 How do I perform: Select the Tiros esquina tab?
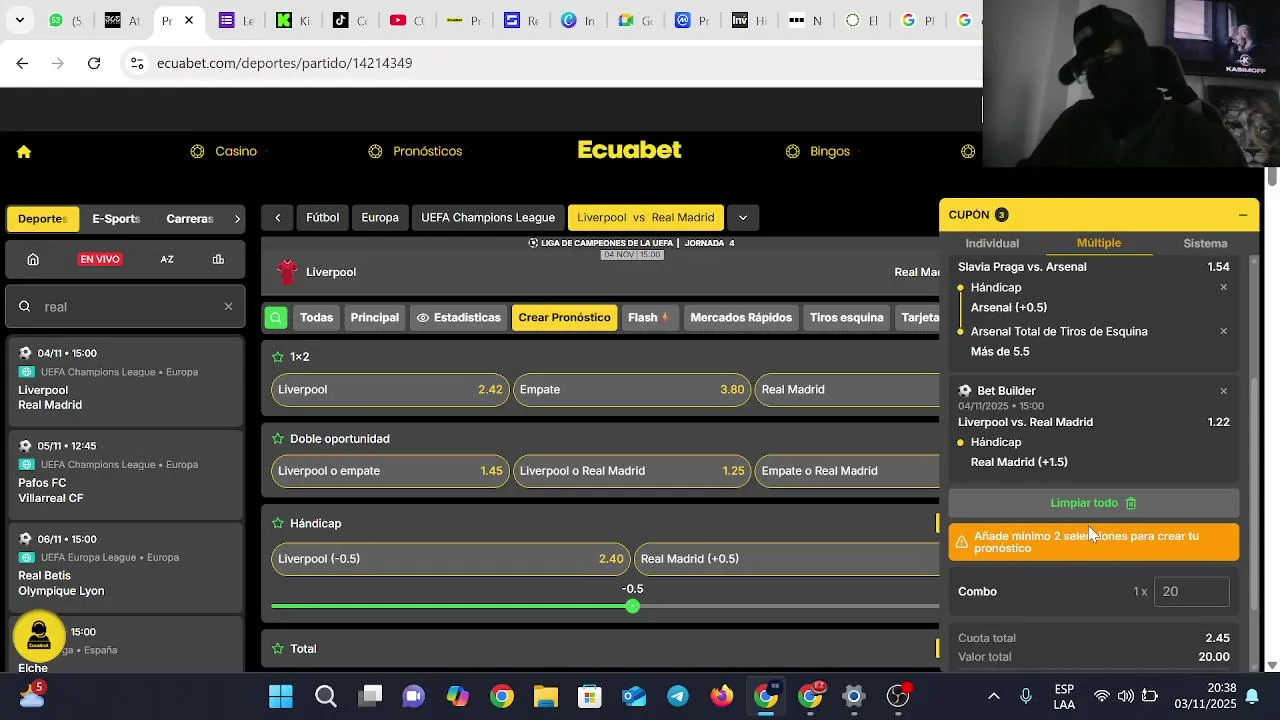point(847,318)
